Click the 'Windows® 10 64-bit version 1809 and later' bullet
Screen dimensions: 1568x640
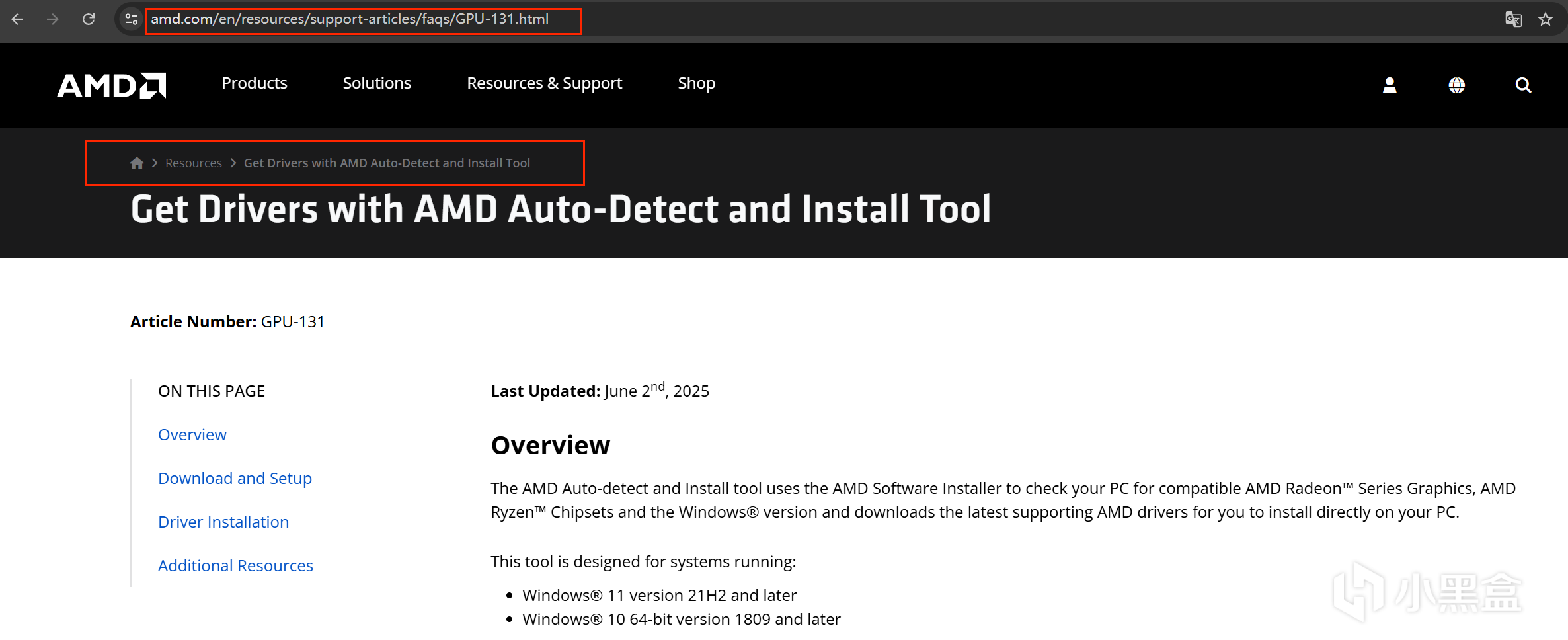click(681, 619)
